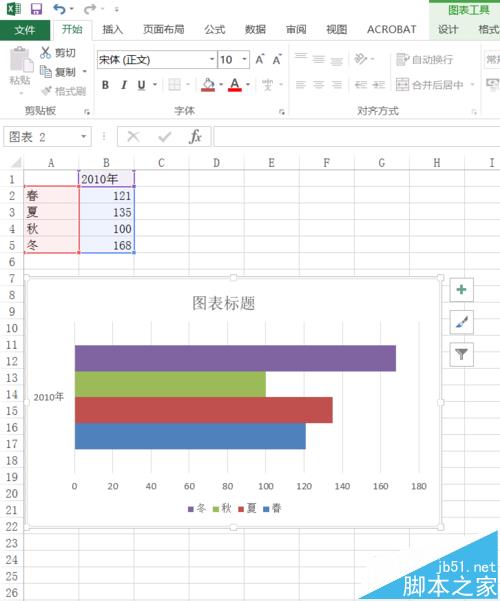Open merge and center dropdown arrow
Viewport: 500px width, 601px height.
click(x=472, y=85)
